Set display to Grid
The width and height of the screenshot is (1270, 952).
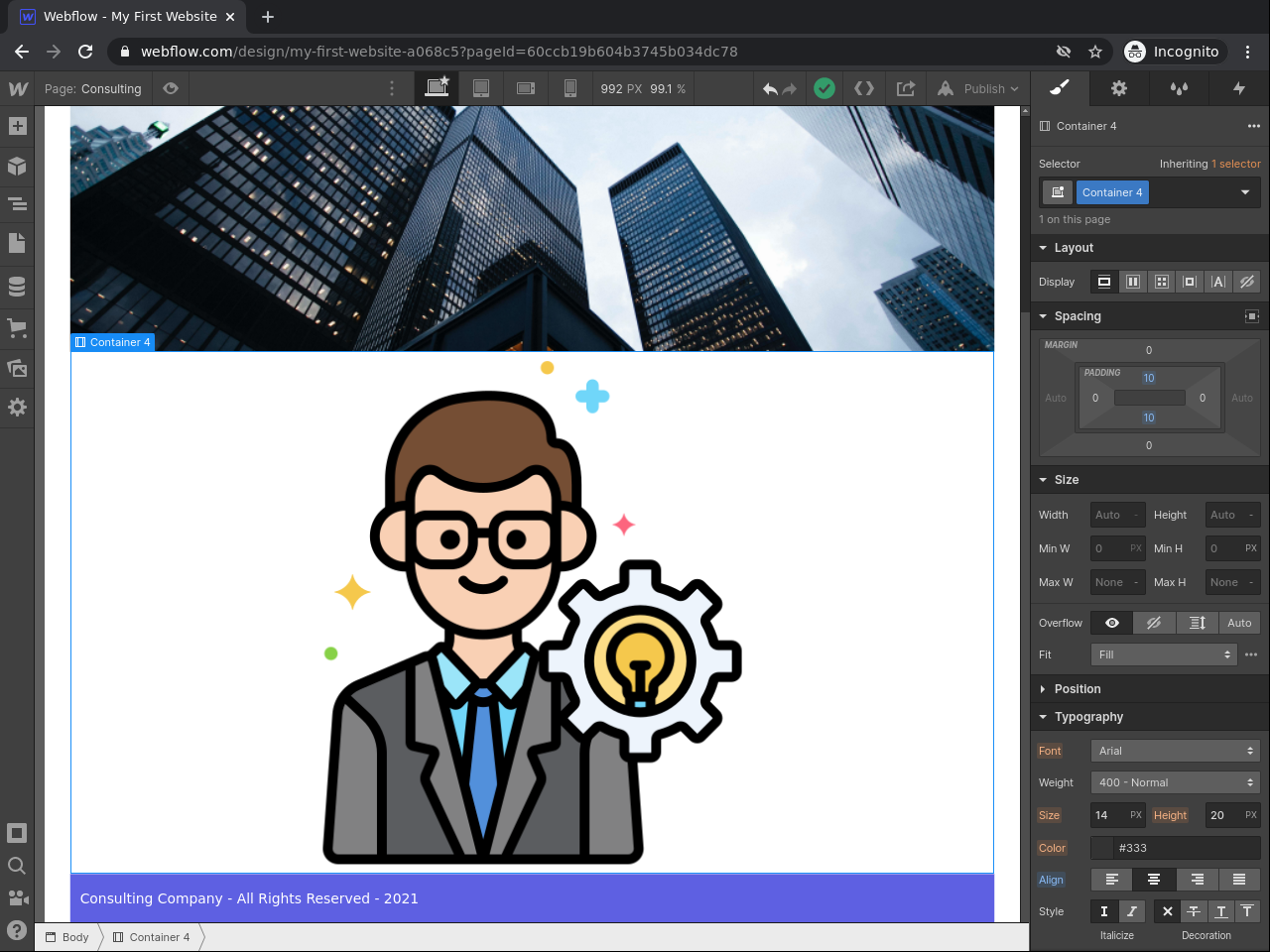1162,282
